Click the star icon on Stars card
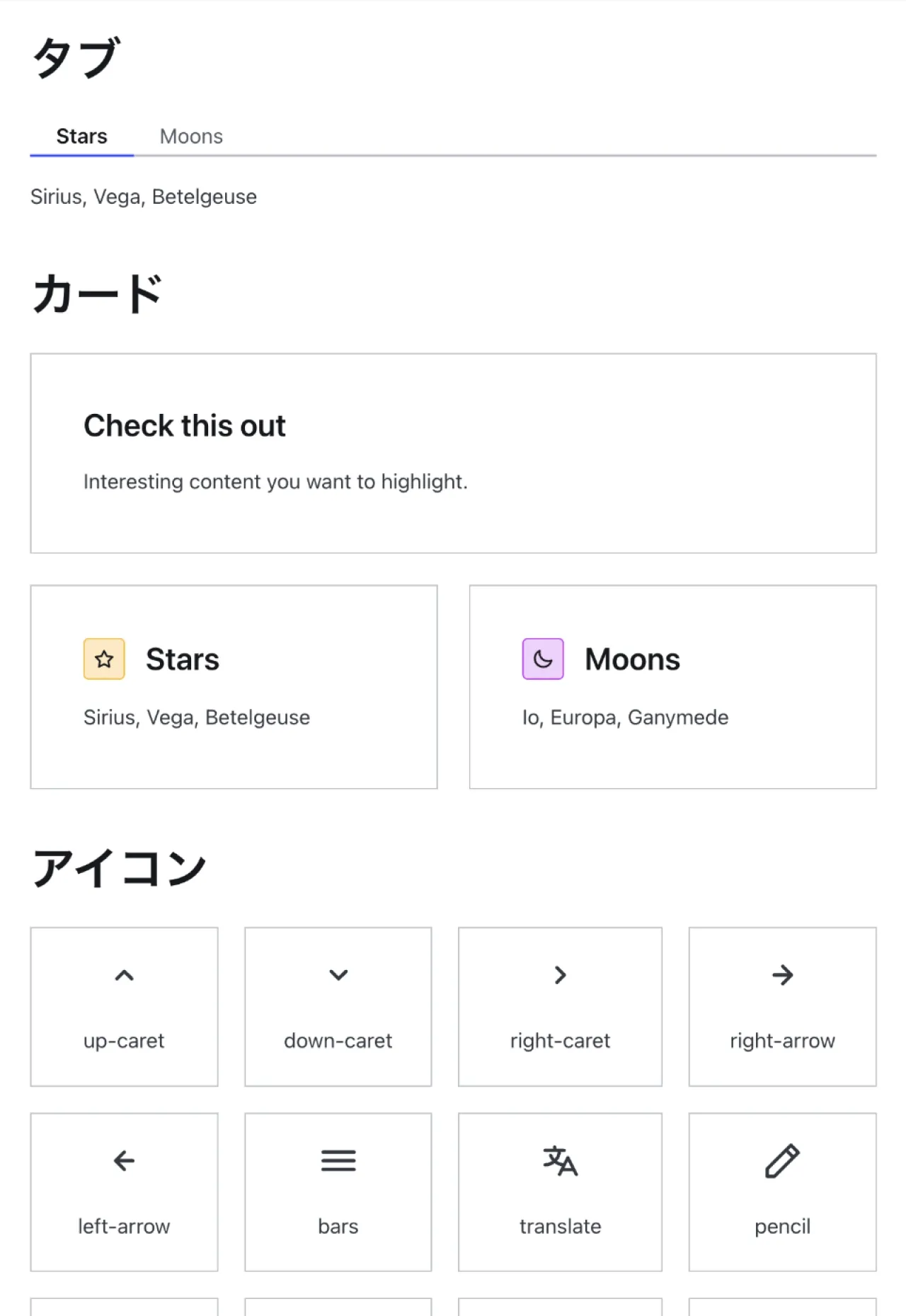Image resolution: width=906 pixels, height=1316 pixels. [103, 658]
